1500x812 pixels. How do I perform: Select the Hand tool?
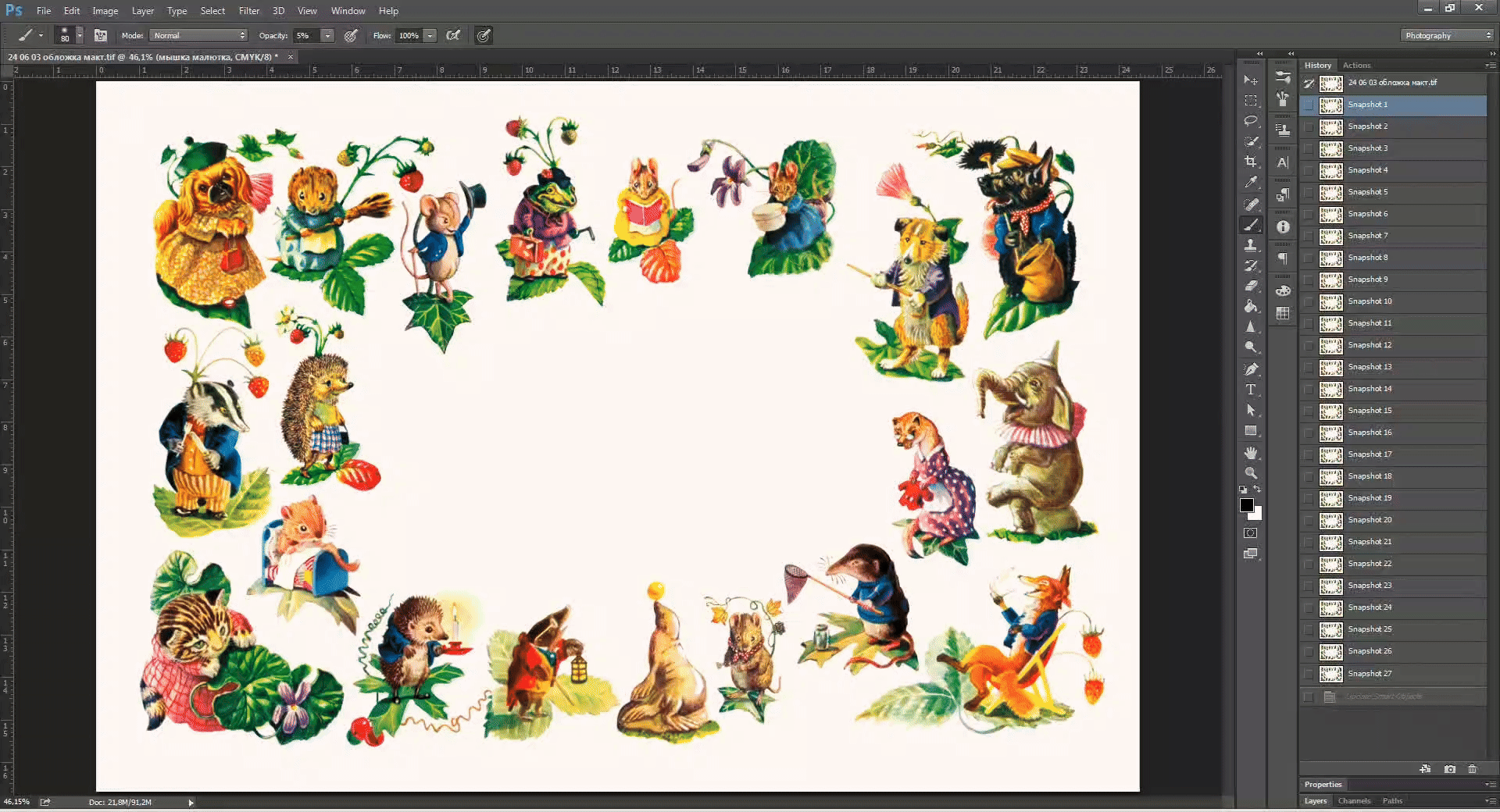tap(1251, 453)
